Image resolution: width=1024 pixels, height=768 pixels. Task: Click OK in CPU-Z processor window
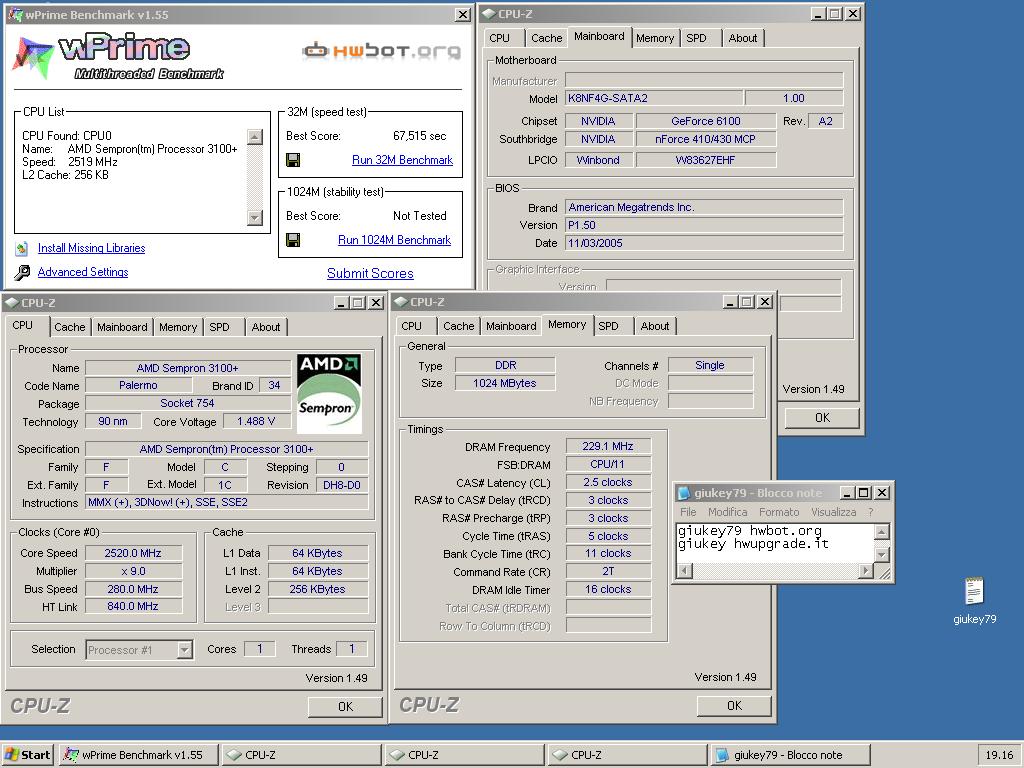point(345,707)
